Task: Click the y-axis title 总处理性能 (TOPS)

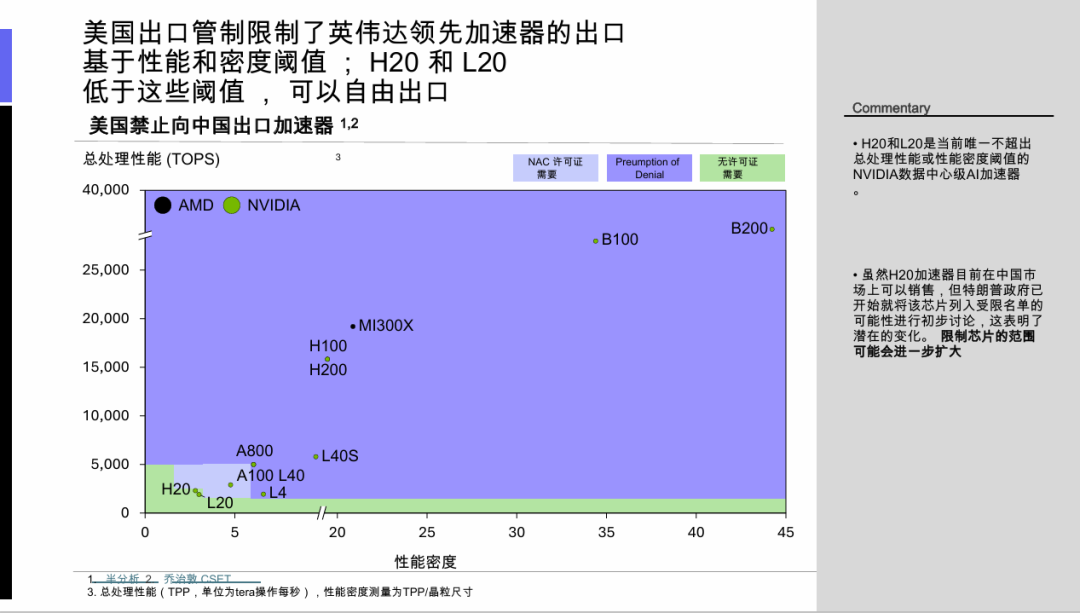Action: pos(152,159)
